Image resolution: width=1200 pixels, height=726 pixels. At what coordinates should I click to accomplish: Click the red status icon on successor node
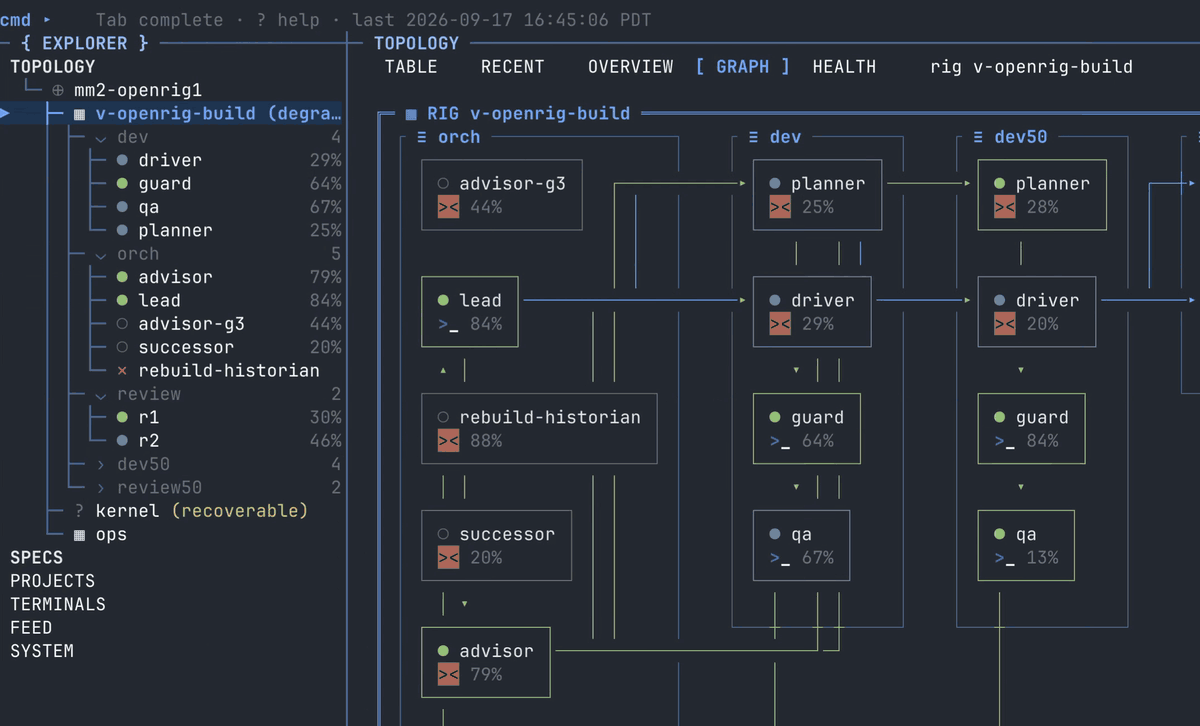pyautogui.click(x=448, y=558)
